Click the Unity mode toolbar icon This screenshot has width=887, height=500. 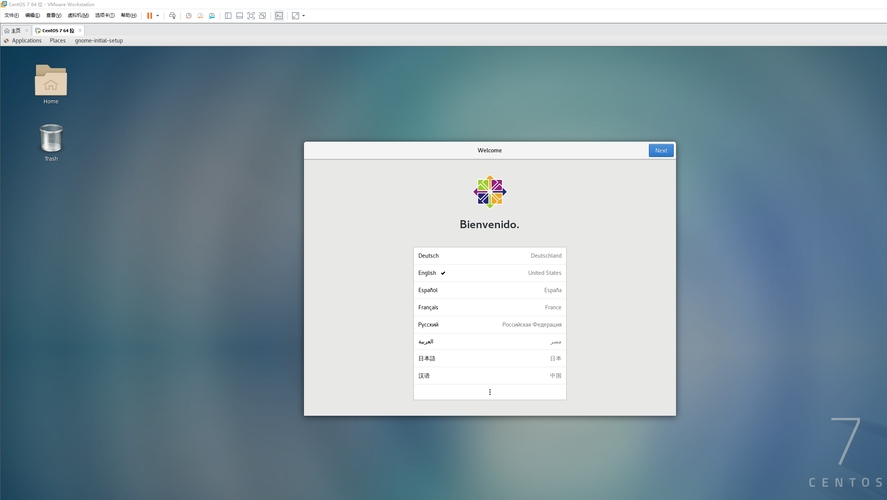coord(262,16)
